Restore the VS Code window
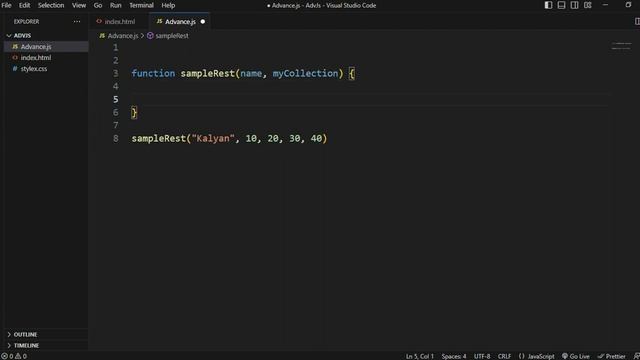 coord(628,5)
